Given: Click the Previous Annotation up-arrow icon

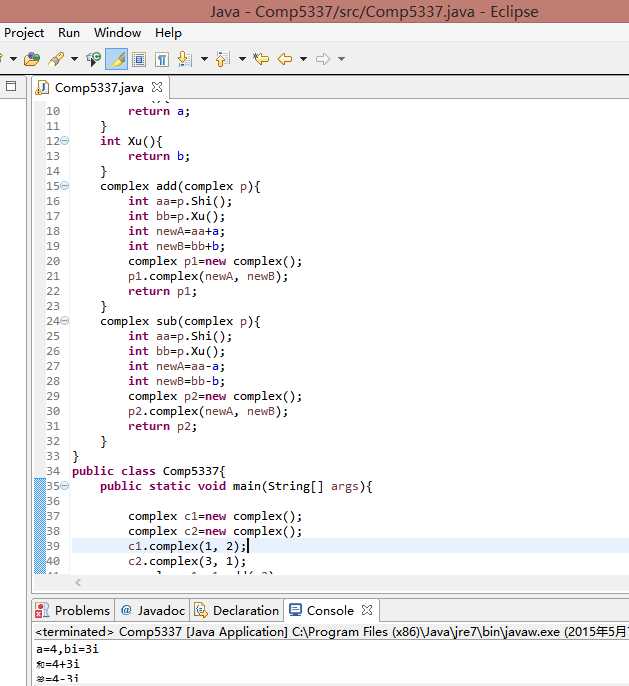Looking at the screenshot, I should (223, 59).
